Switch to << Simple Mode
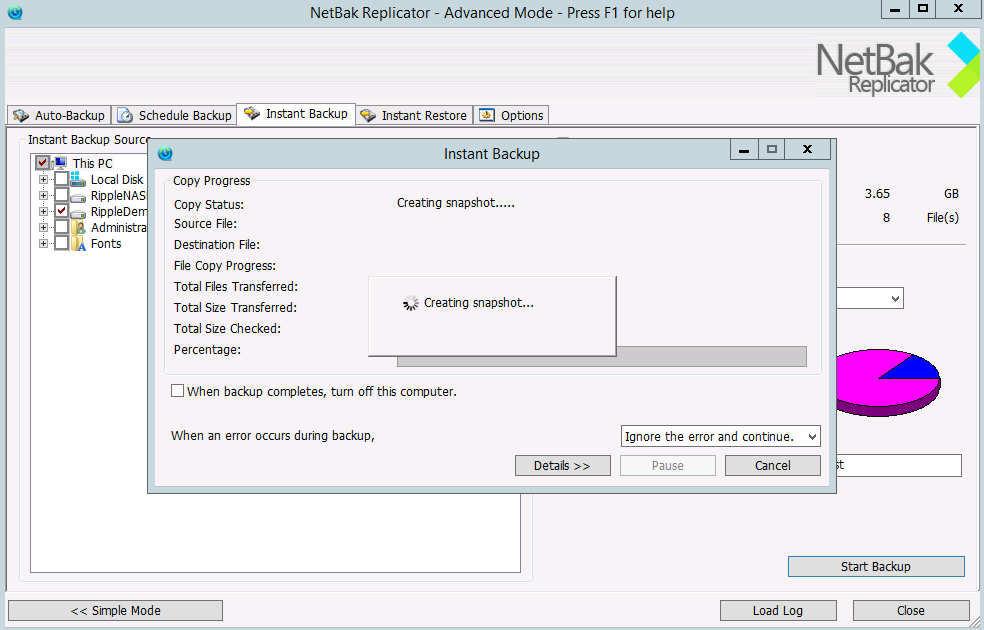This screenshot has width=984, height=630. tap(115, 611)
